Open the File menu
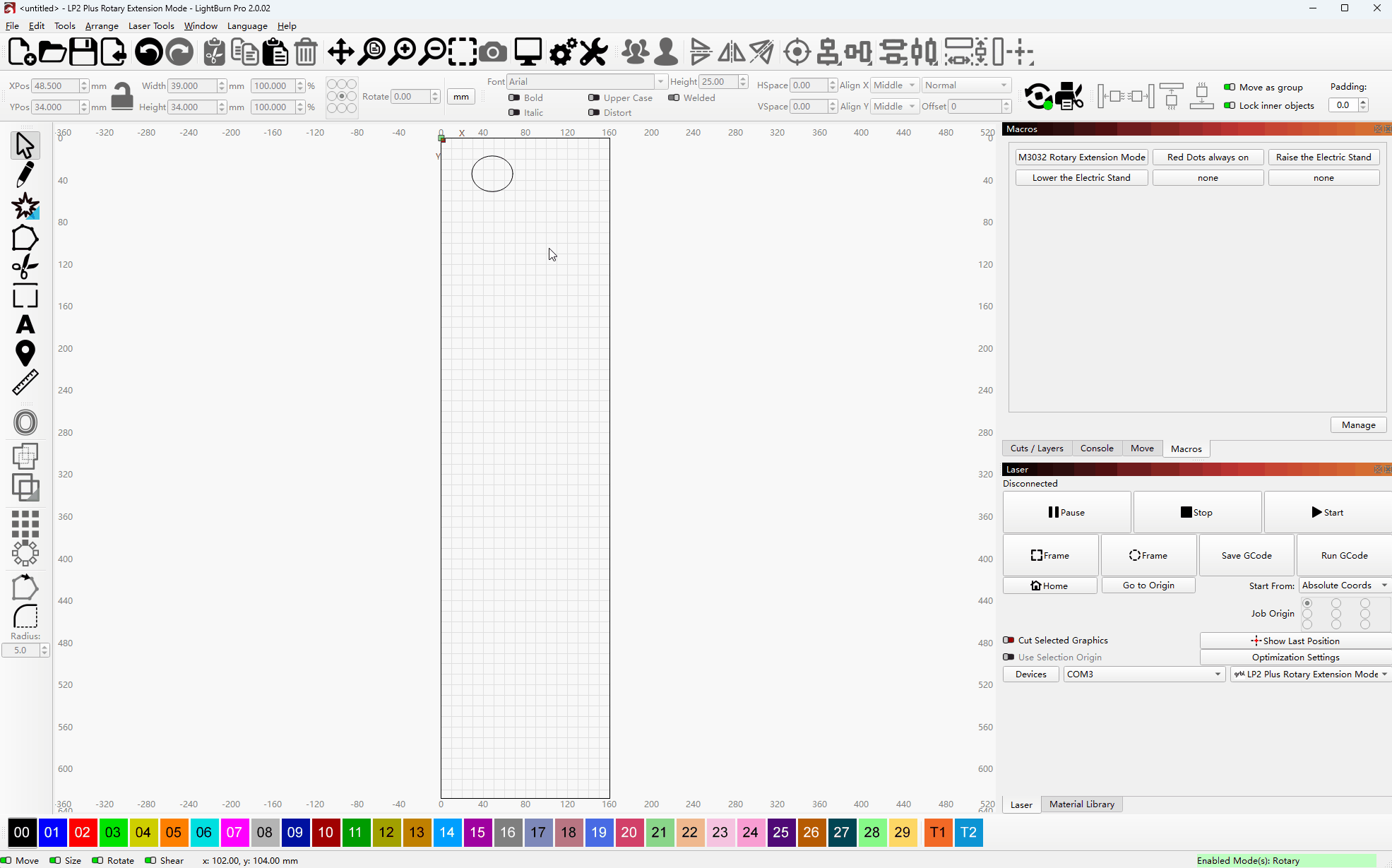The width and height of the screenshot is (1392, 868). [x=12, y=25]
